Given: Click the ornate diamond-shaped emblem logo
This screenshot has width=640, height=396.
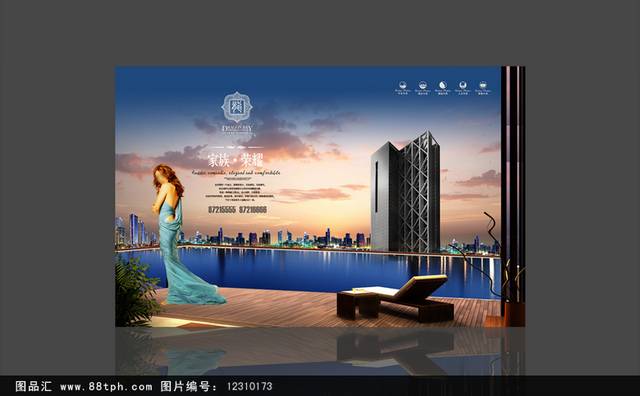Looking at the screenshot, I should point(237,107).
